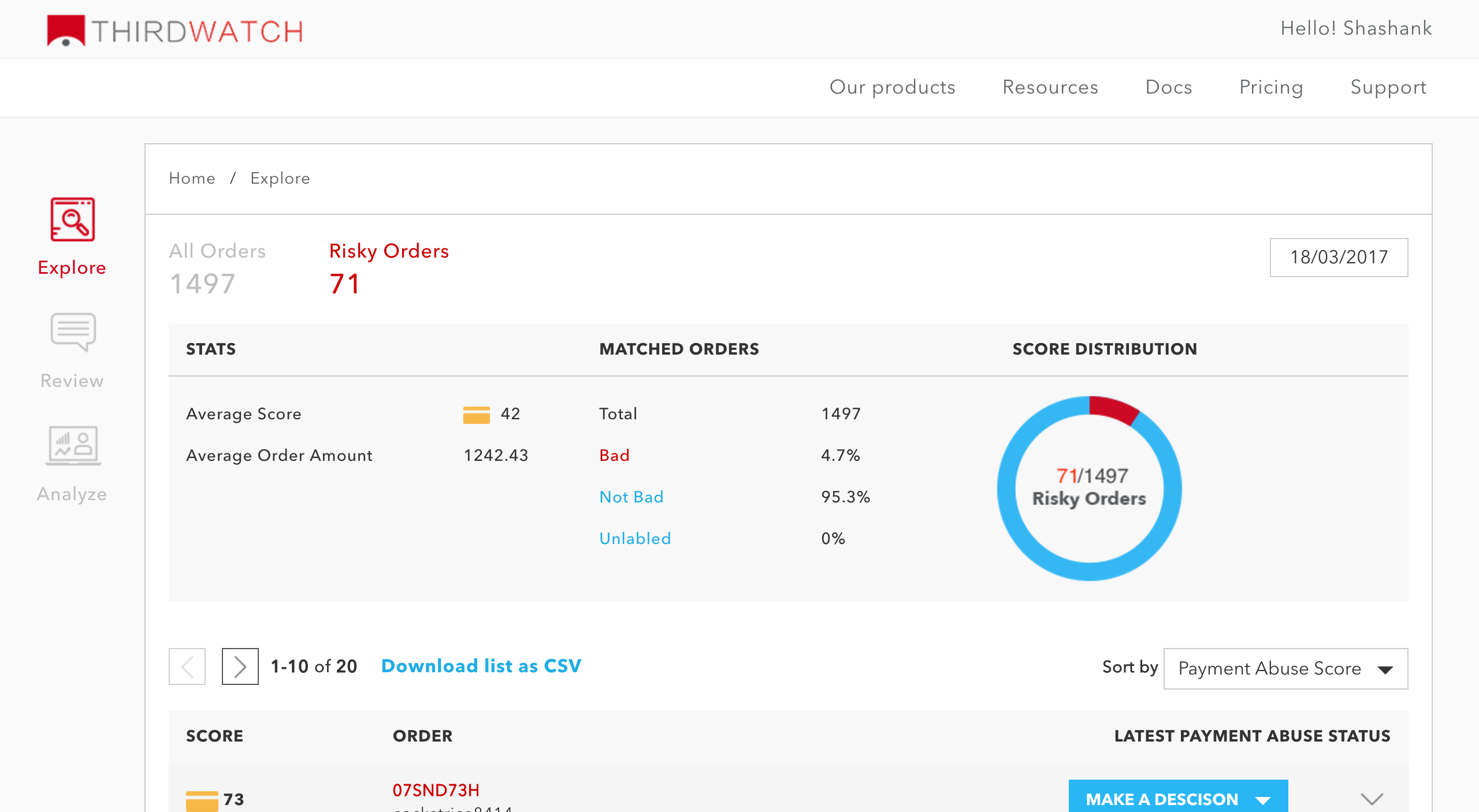The height and width of the screenshot is (812, 1479).
Task: Open the Analyze sidebar icon
Action: [x=73, y=445]
